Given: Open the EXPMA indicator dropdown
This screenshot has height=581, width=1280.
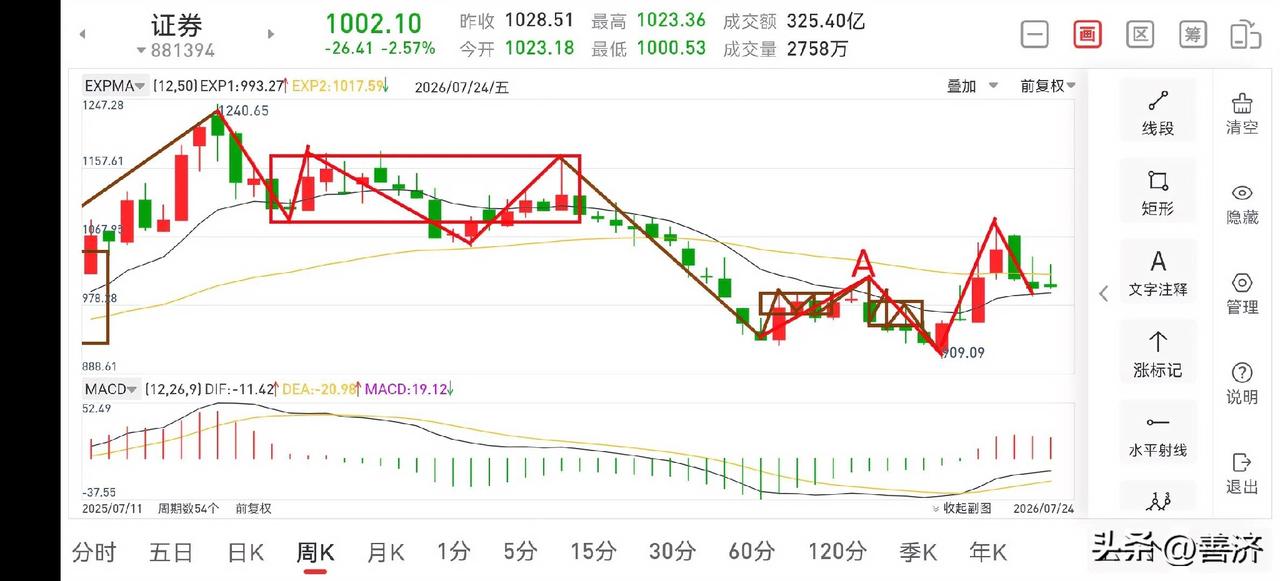Looking at the screenshot, I should tap(116, 86).
